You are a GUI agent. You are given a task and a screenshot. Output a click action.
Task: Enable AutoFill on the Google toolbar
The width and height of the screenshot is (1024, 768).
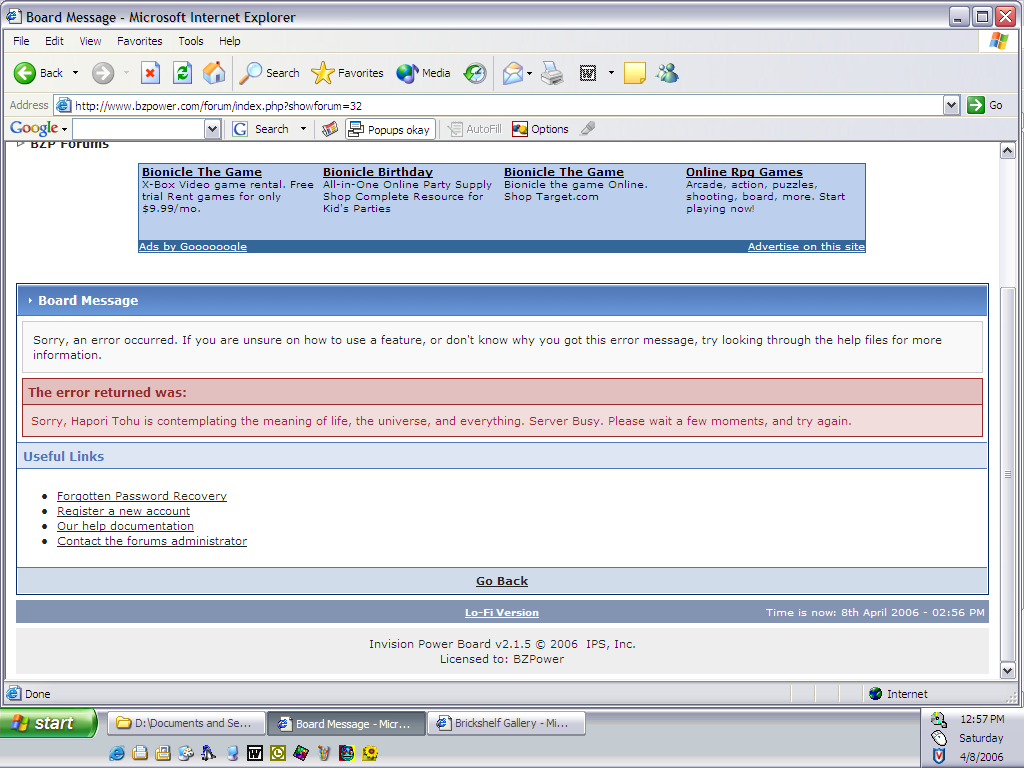[473, 129]
